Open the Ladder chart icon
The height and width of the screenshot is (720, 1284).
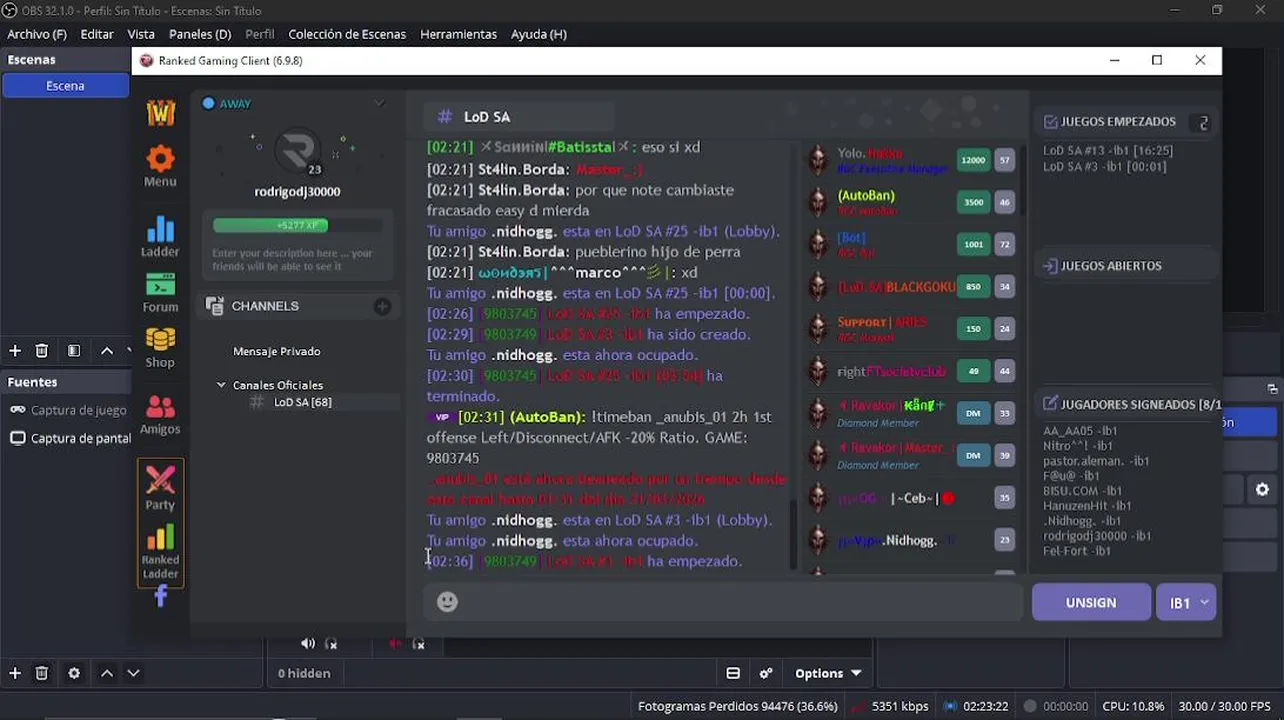tap(160, 229)
